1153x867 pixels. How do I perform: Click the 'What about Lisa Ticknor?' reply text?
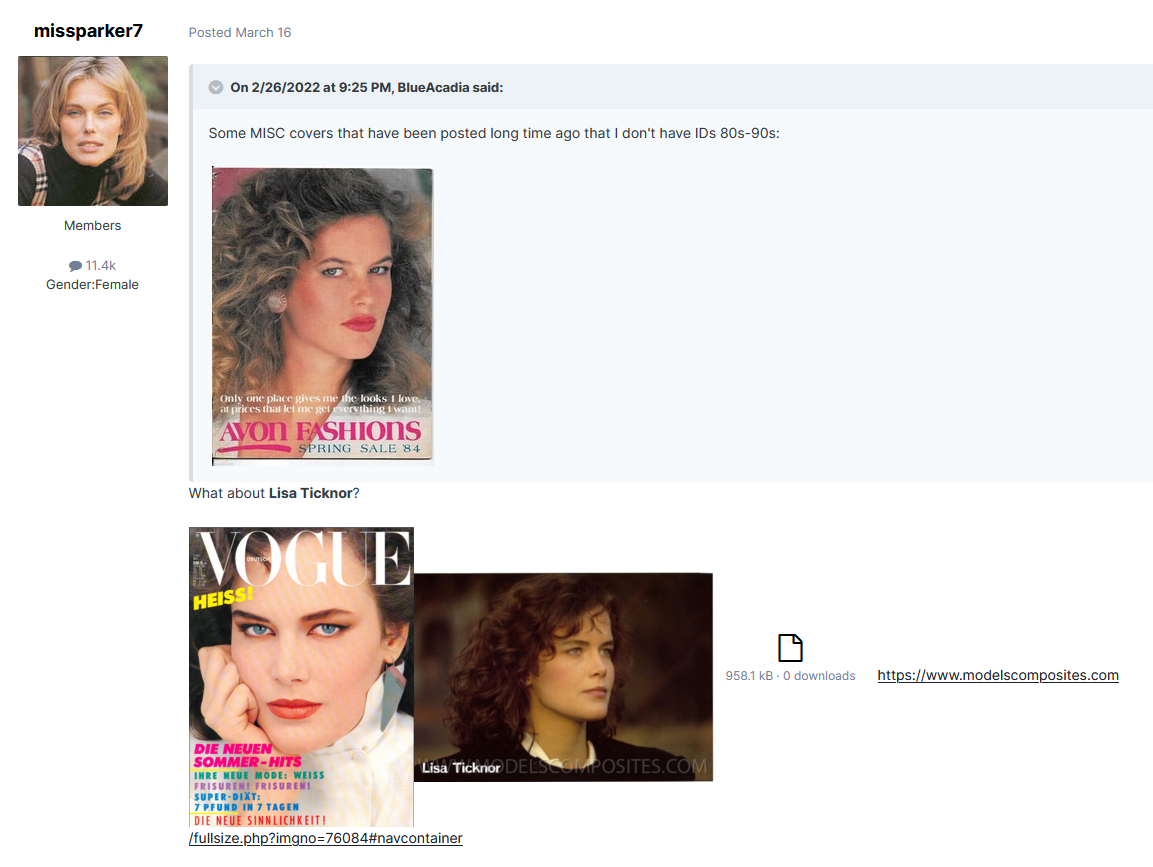tap(274, 493)
